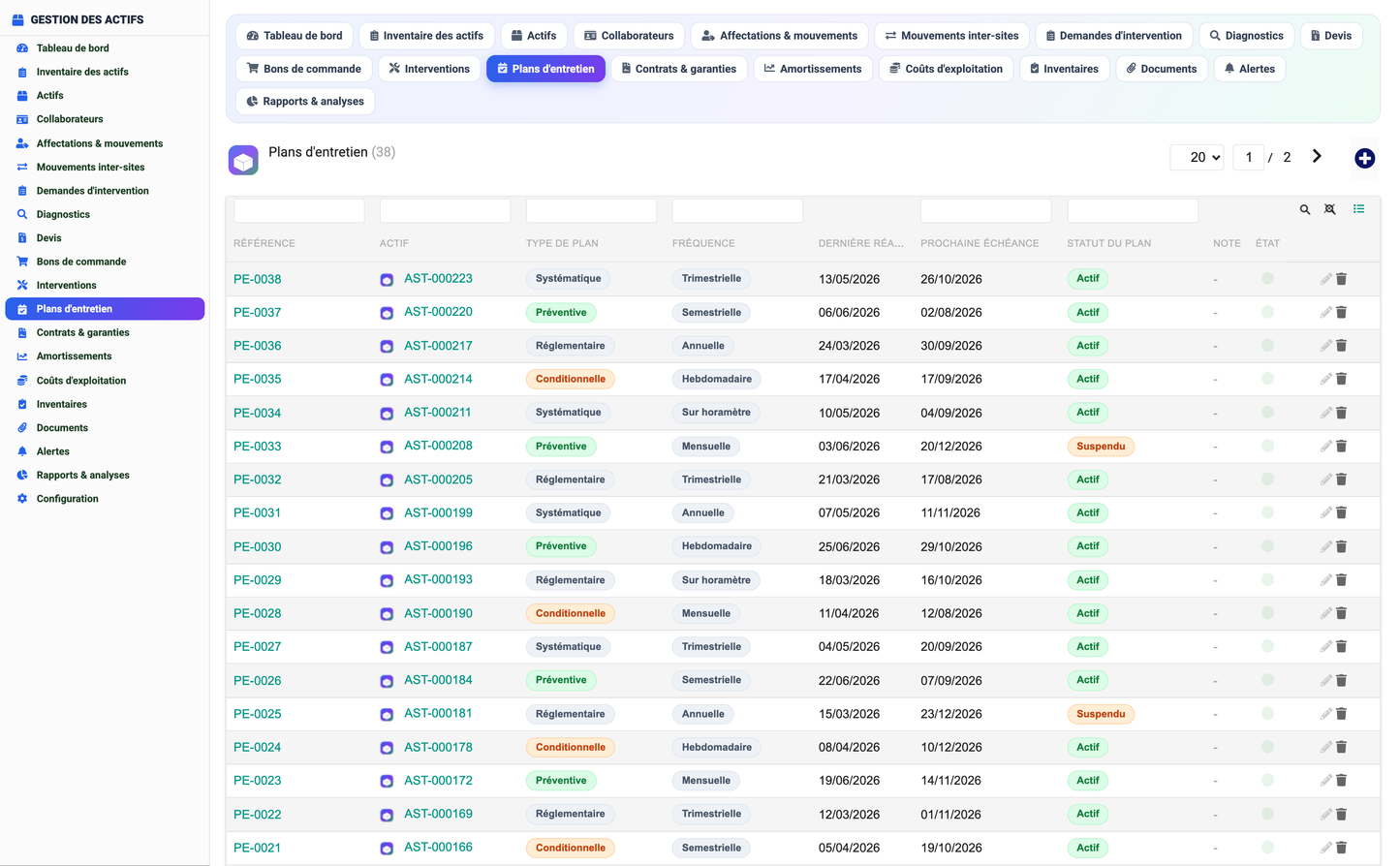Delete plan PE-0037 with trash icon
This screenshot has height=866, width=1400.
coord(1342,312)
